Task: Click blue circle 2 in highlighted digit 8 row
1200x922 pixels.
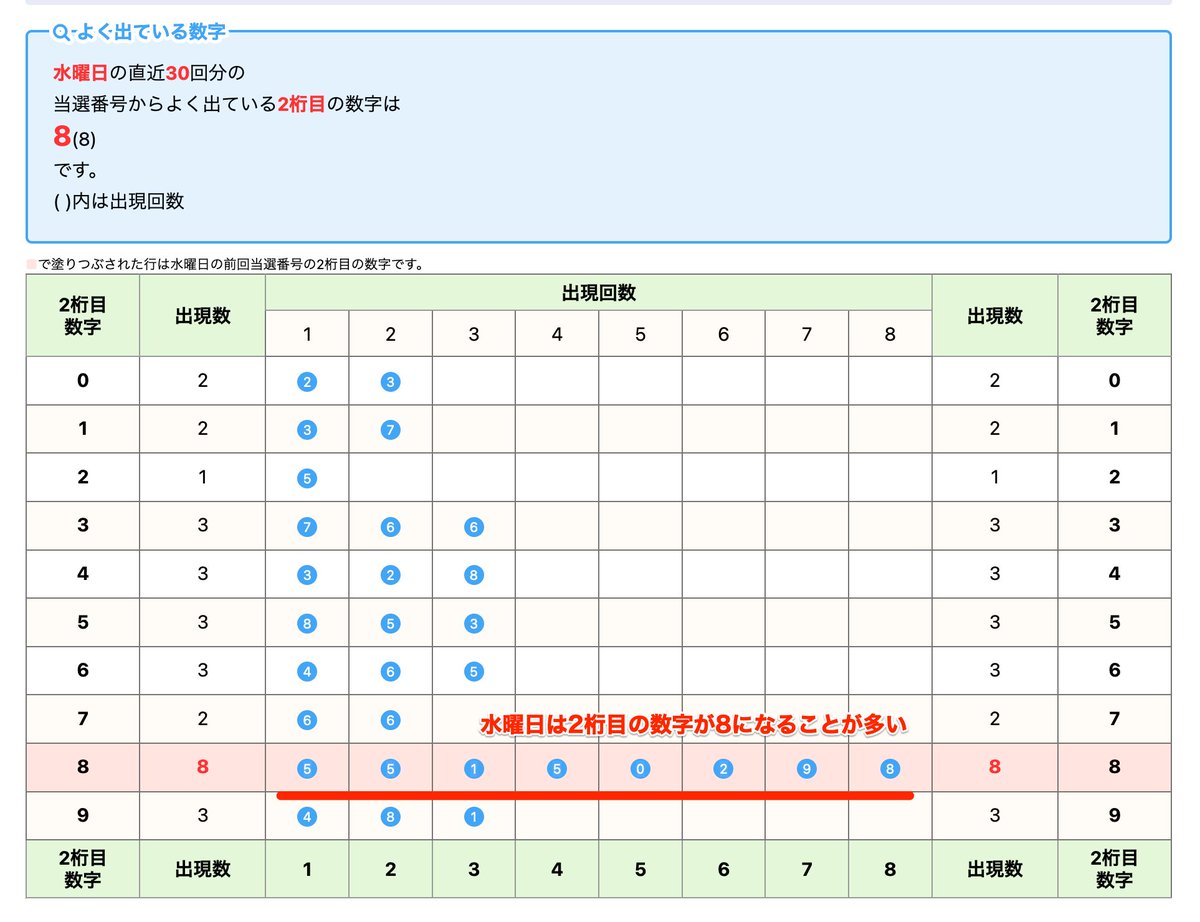Action: 723,769
